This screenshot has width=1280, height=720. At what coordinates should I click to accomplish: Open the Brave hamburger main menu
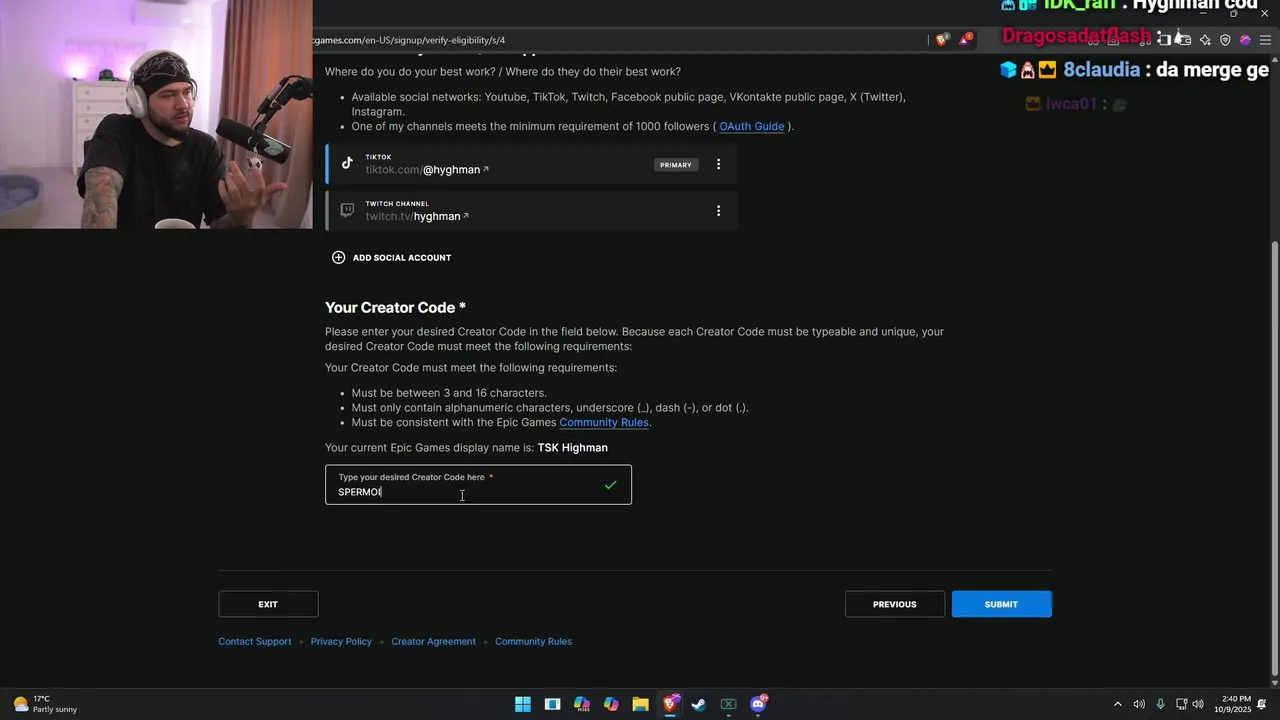pyautogui.click(x=1265, y=40)
